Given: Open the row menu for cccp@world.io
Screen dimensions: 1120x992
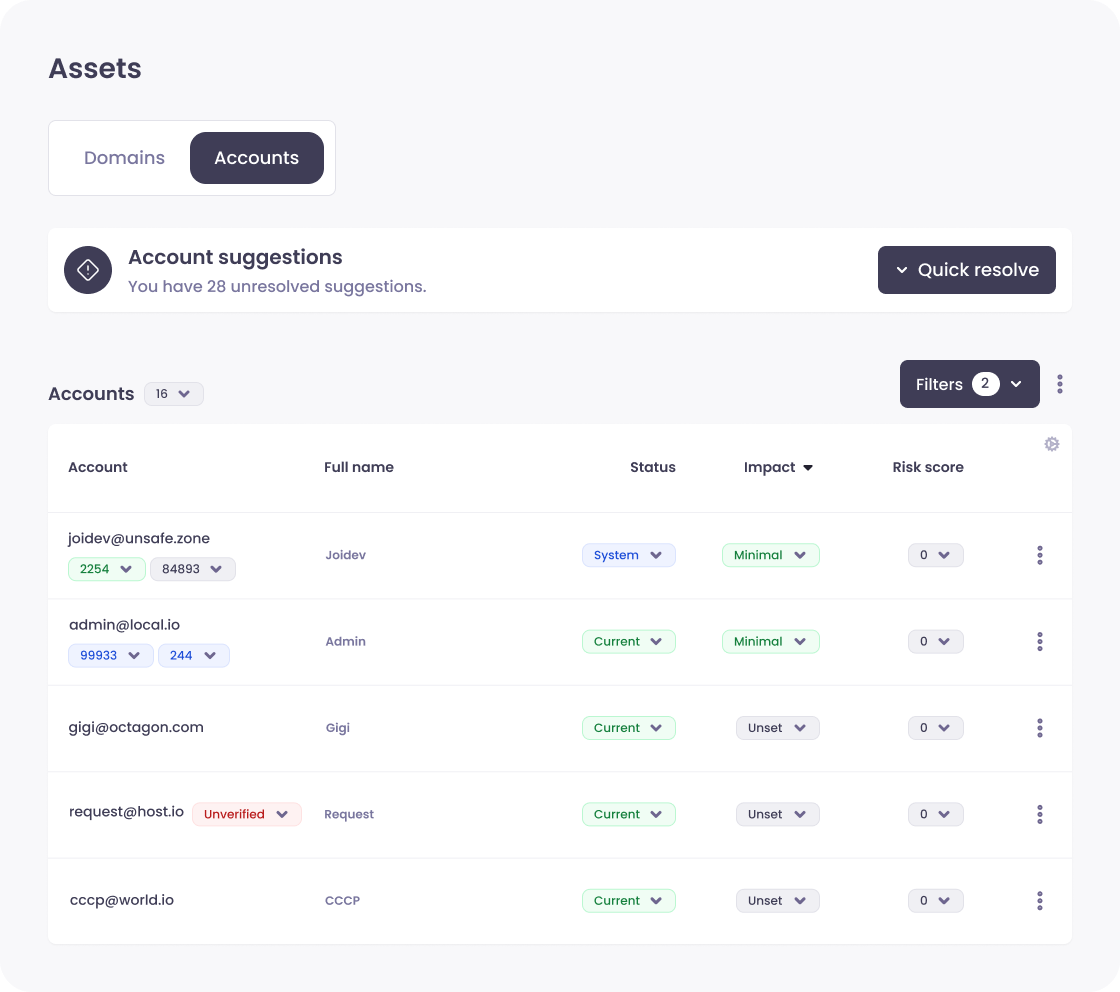Looking at the screenshot, I should point(1040,901).
